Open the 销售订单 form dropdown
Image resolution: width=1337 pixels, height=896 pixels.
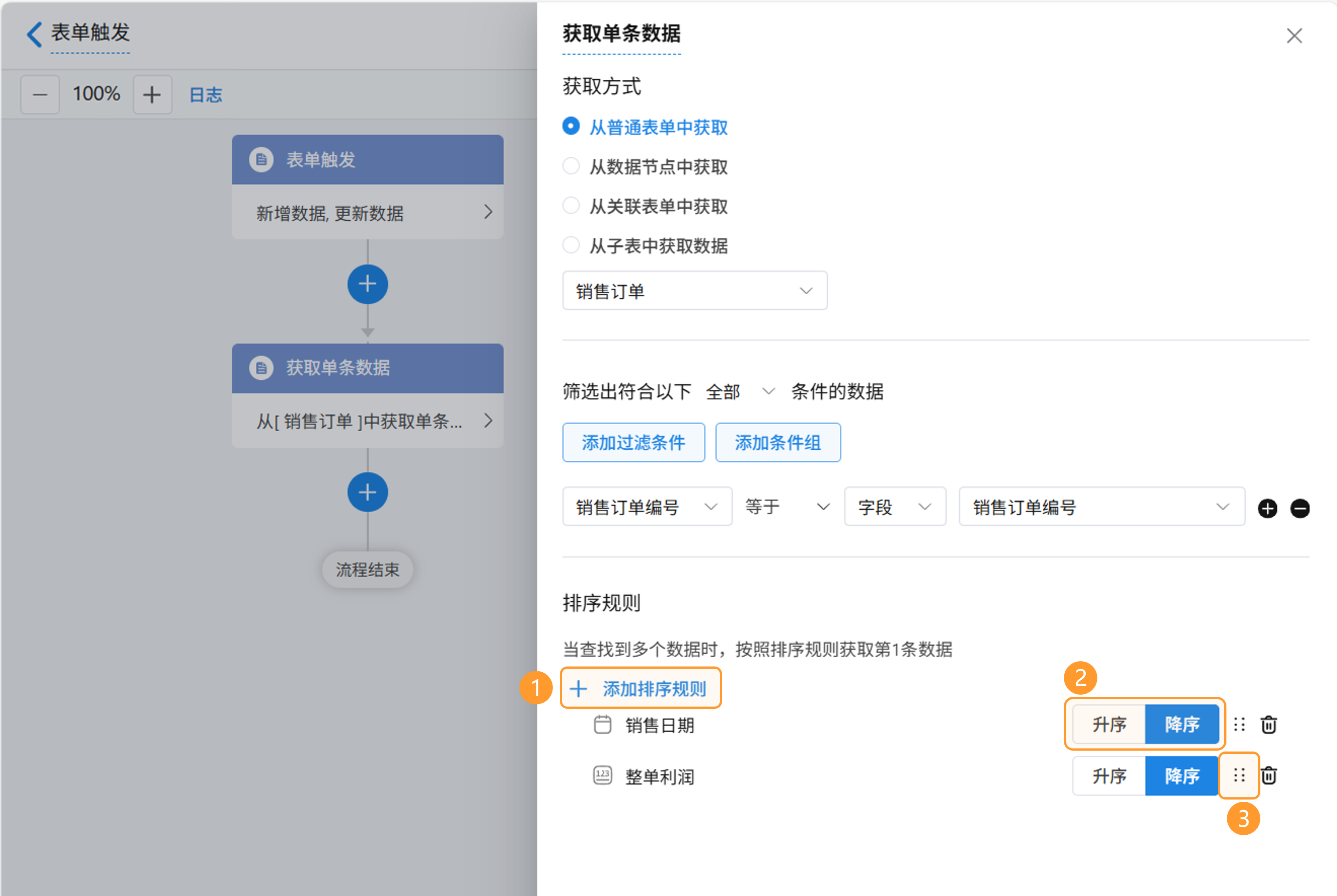coord(694,291)
